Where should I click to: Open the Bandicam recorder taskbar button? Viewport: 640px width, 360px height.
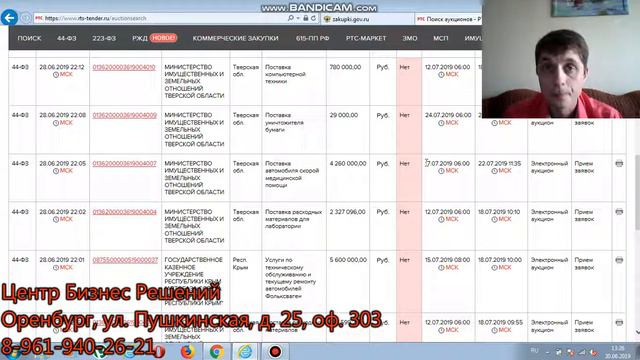click(275, 351)
